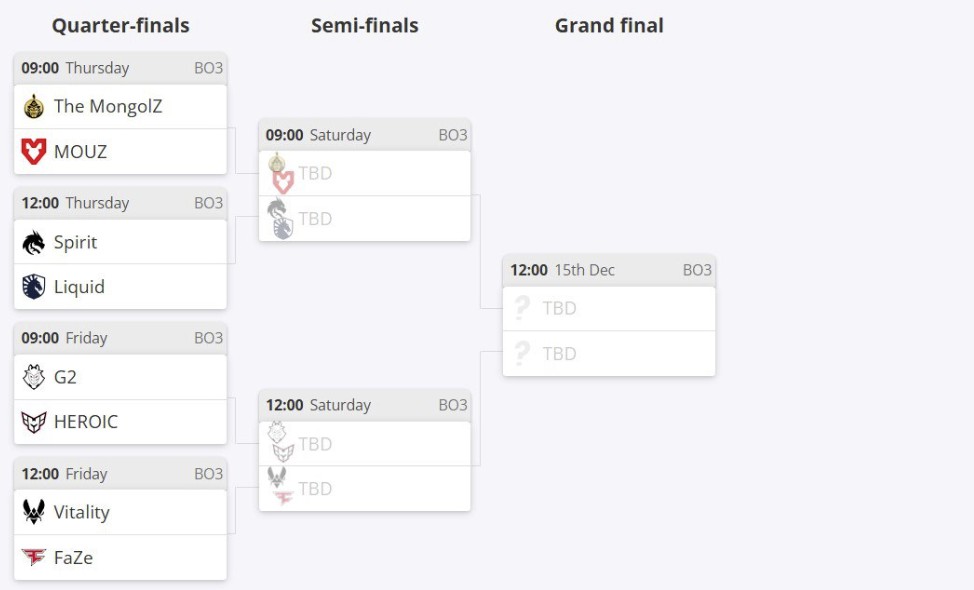Select the Liquid team name
Image resolution: width=974 pixels, height=590 pixels.
[x=79, y=287]
